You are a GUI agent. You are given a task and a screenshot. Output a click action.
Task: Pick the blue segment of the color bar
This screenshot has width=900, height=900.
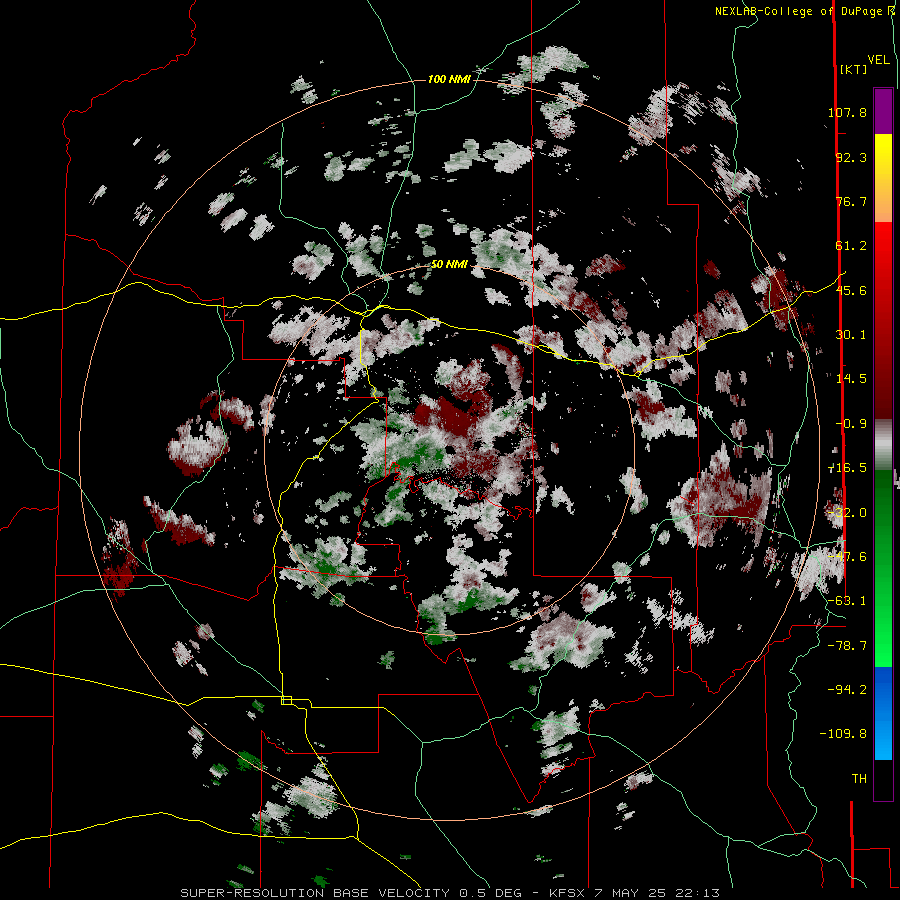coord(883,713)
